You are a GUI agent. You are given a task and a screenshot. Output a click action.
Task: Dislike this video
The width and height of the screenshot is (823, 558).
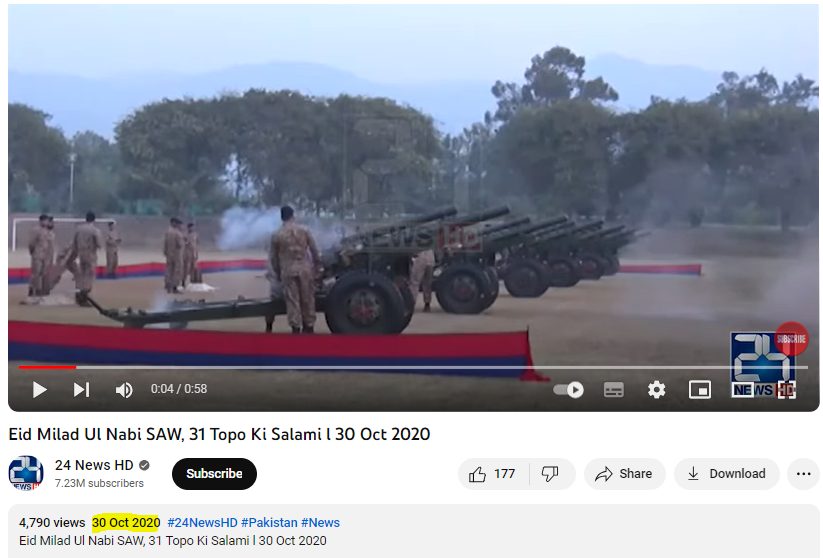point(551,474)
